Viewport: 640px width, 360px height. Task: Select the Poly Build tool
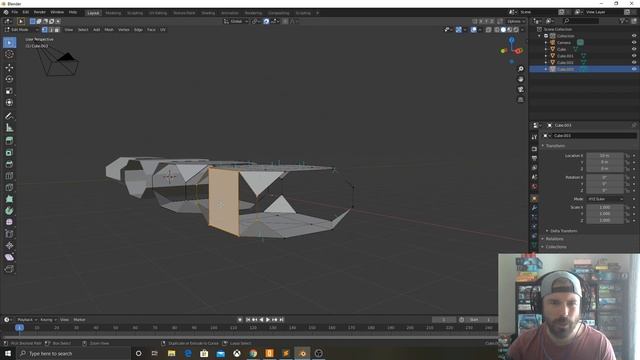[9, 199]
